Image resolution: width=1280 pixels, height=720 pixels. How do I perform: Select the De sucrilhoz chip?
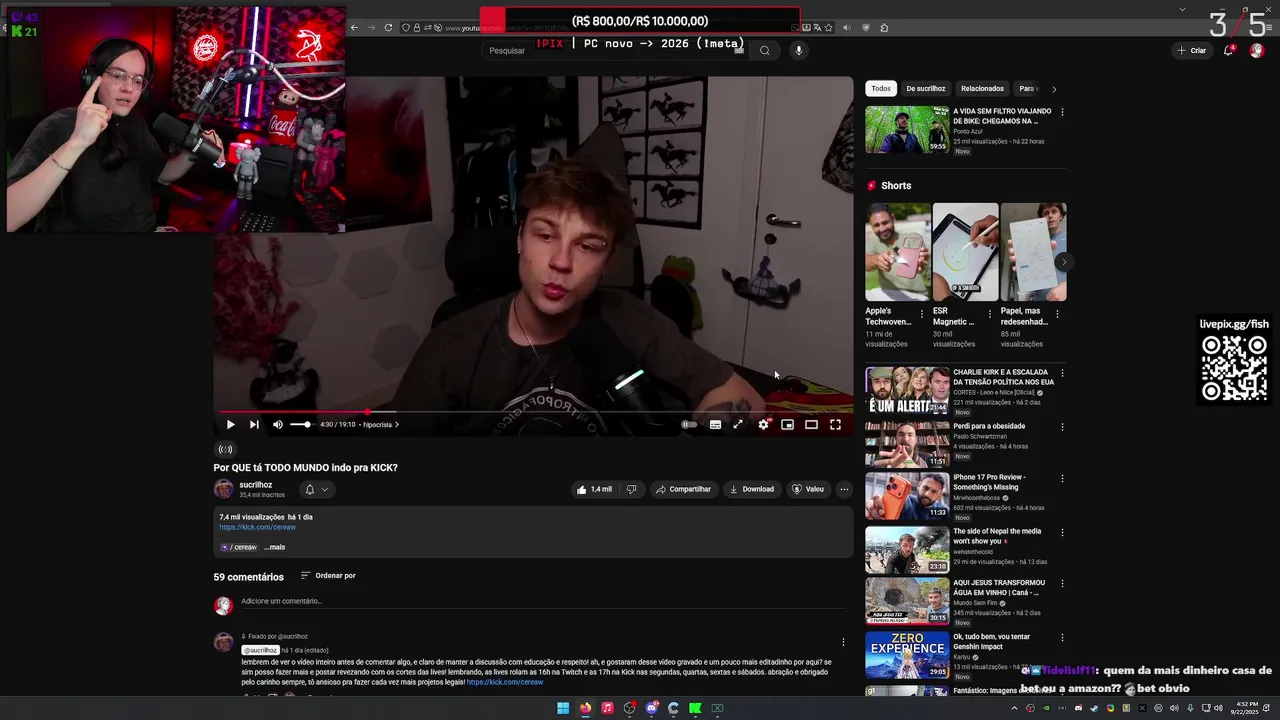pyautogui.click(x=926, y=88)
